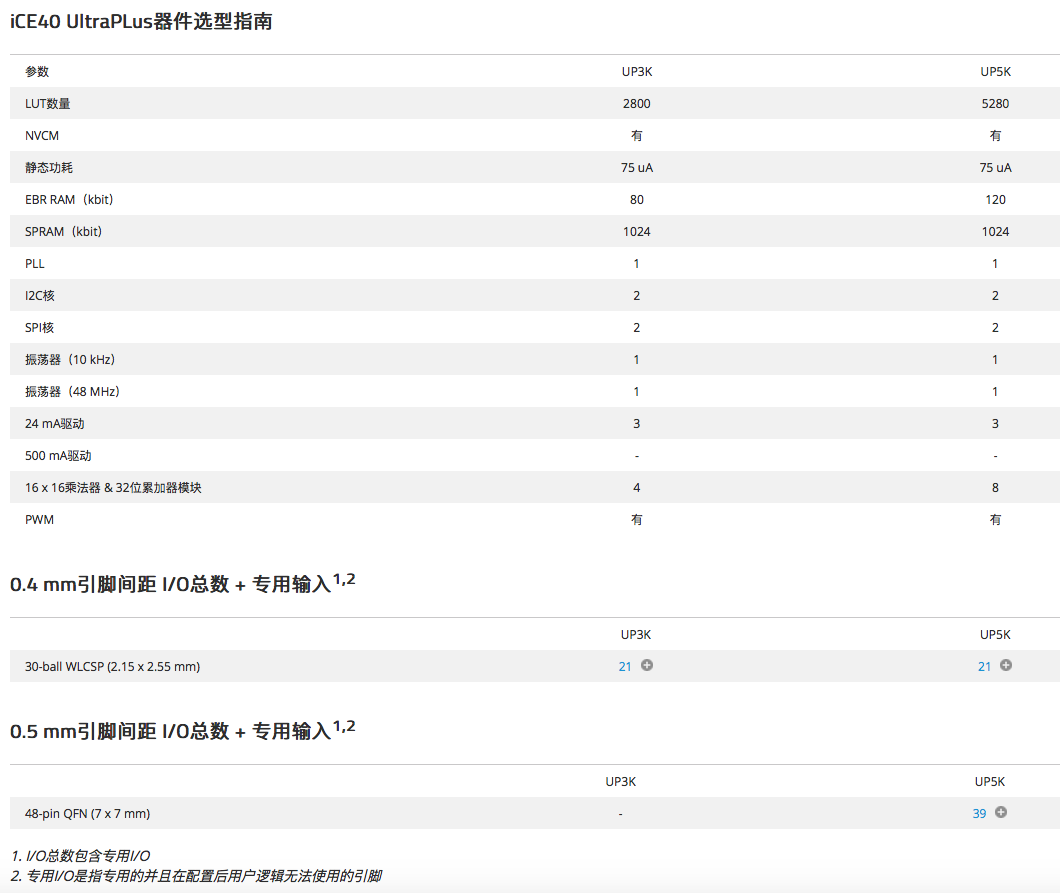Select the PLL row label
The width and height of the screenshot is (1060, 893).
pos(34,264)
